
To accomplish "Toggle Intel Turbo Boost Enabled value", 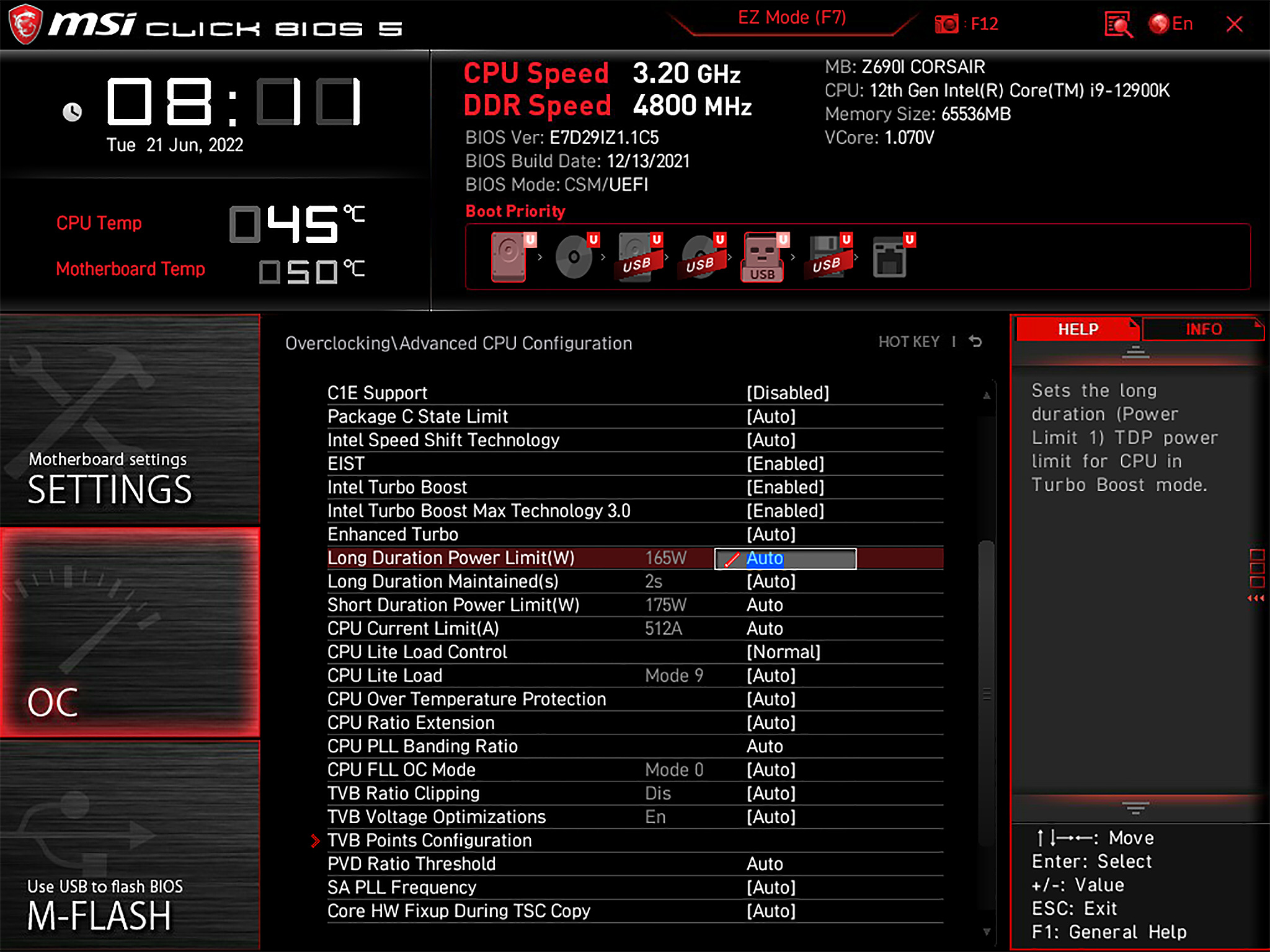I will pyautogui.click(x=785, y=487).
